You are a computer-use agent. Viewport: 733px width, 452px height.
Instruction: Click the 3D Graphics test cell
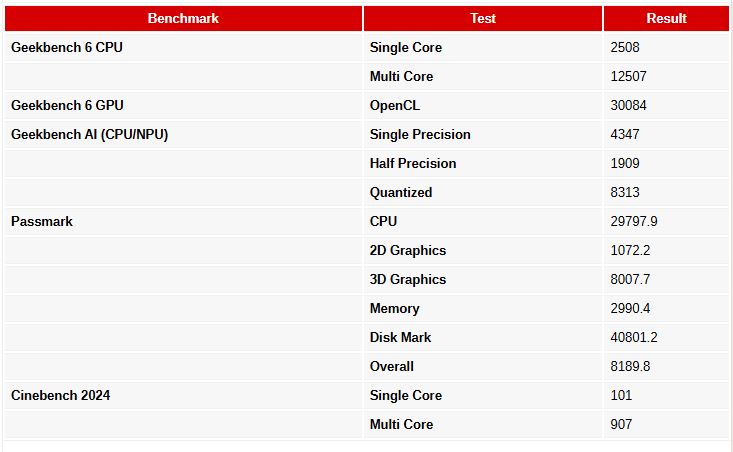pyautogui.click(x=408, y=279)
